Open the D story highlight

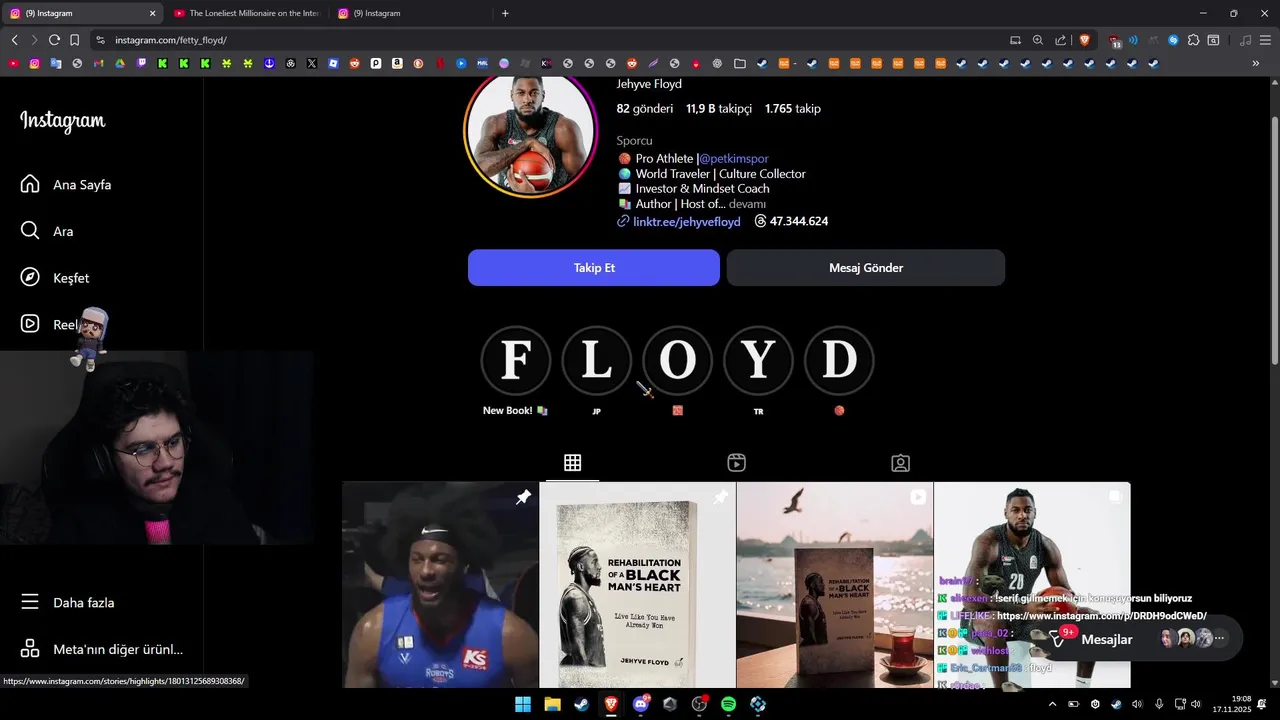tap(839, 360)
